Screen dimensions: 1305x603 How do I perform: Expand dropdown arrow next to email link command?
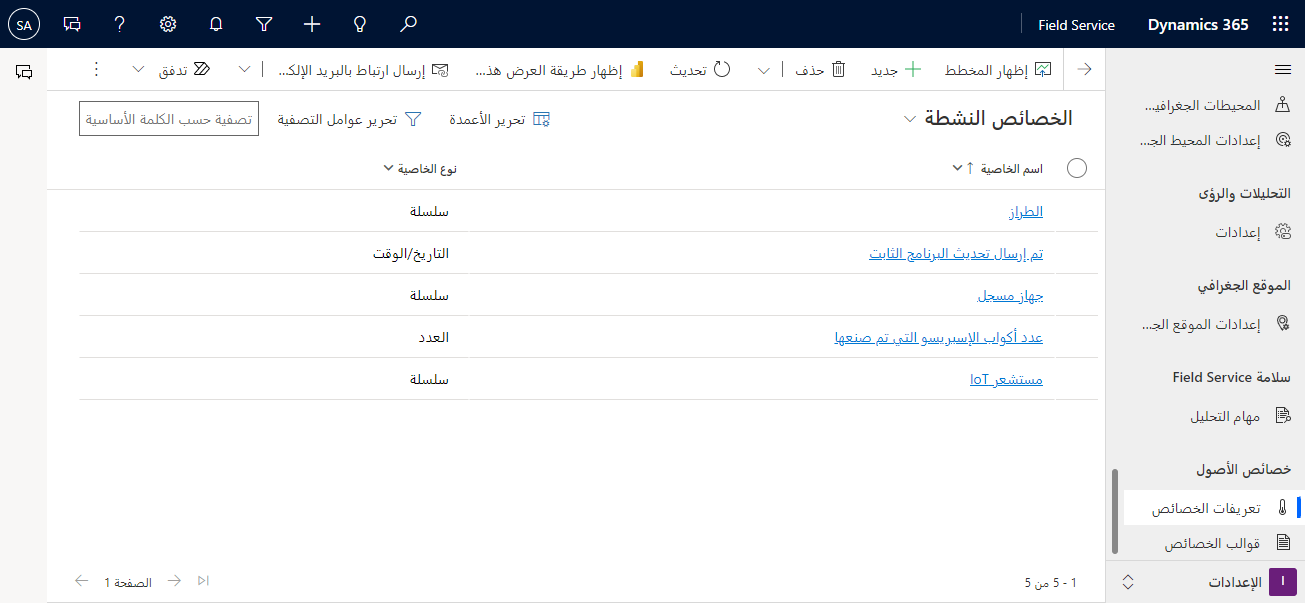(245, 70)
